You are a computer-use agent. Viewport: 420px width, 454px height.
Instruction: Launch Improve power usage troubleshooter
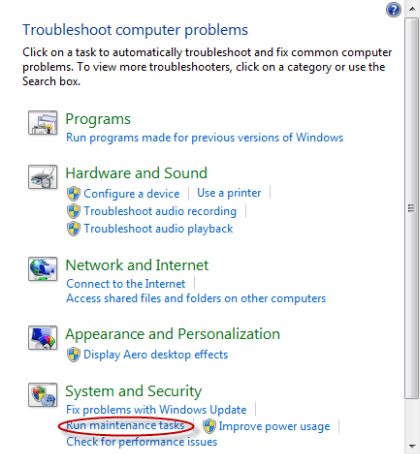(x=274, y=426)
